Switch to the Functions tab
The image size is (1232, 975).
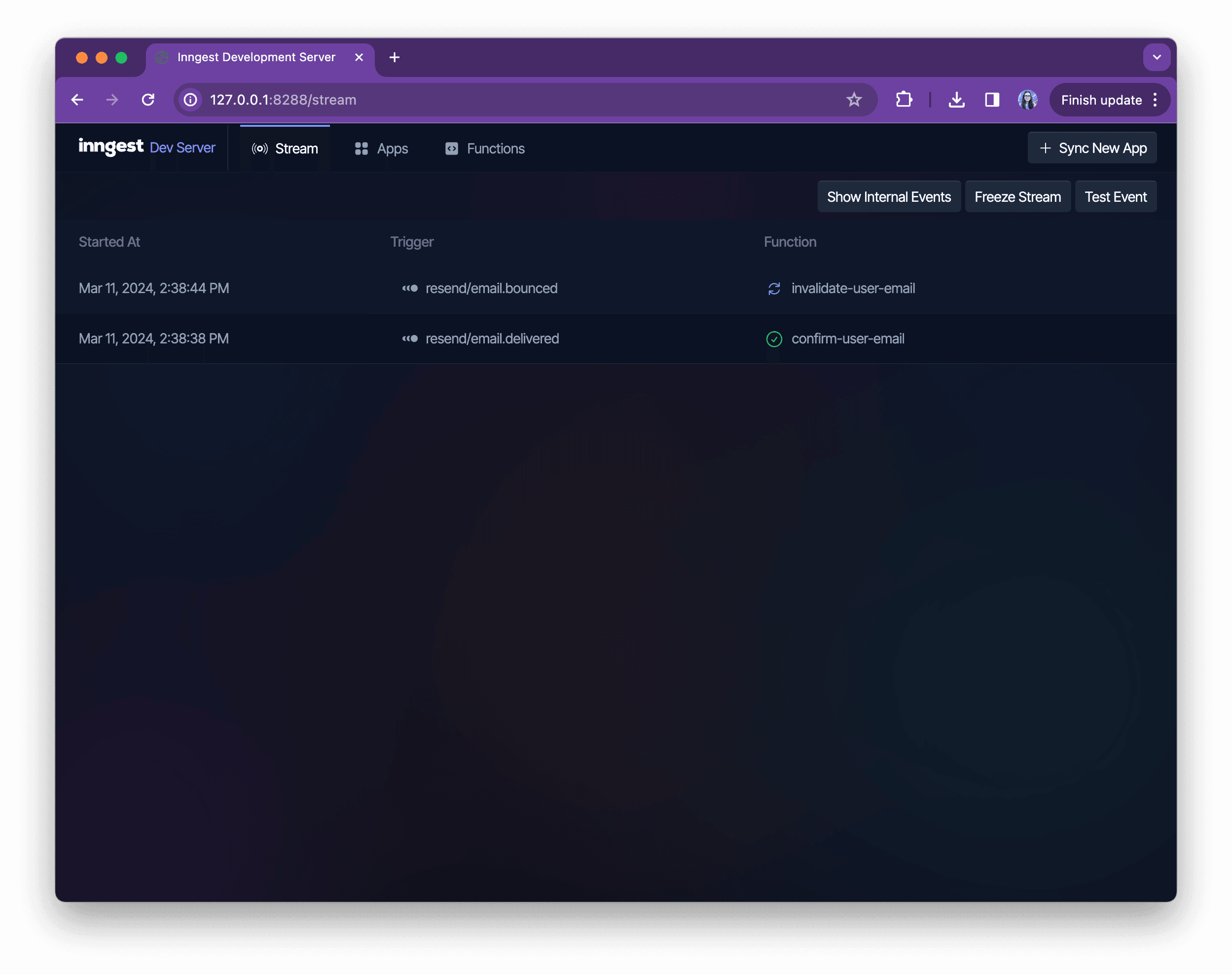click(494, 149)
